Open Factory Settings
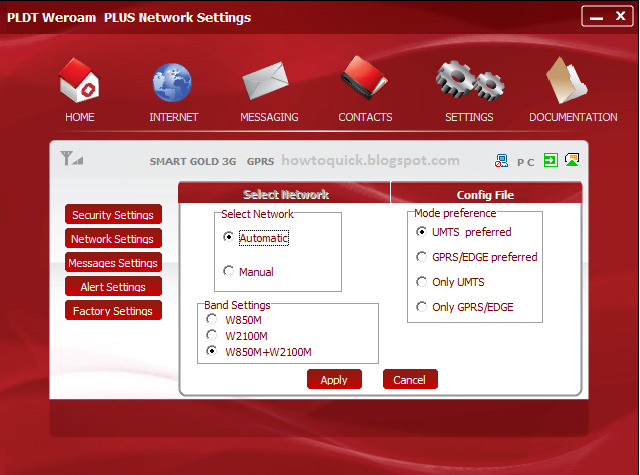This screenshot has width=640, height=475. pos(113,311)
